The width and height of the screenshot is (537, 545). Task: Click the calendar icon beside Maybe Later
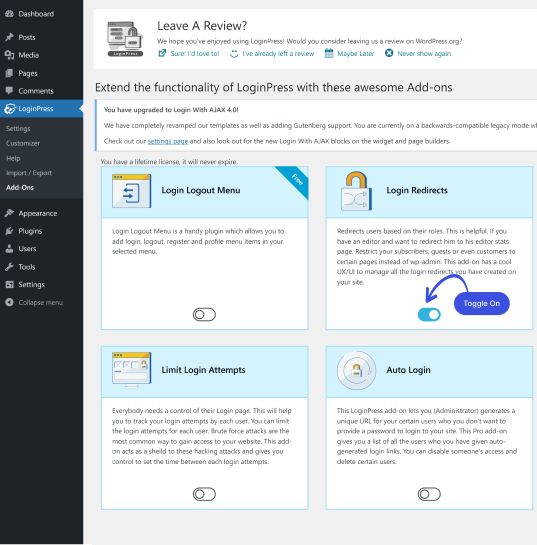coord(329,53)
